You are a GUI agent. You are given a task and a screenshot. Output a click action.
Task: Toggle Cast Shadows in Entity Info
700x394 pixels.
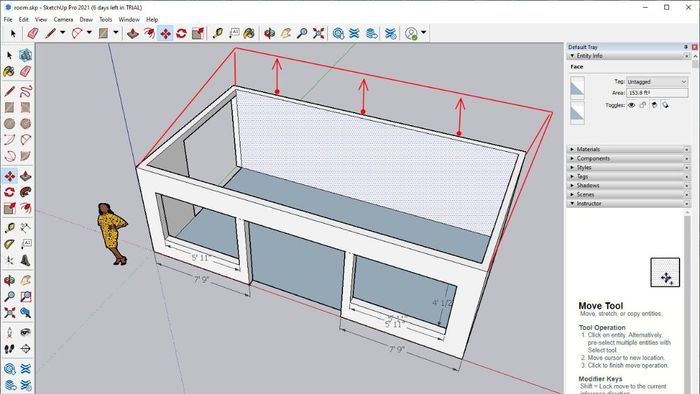click(x=665, y=105)
